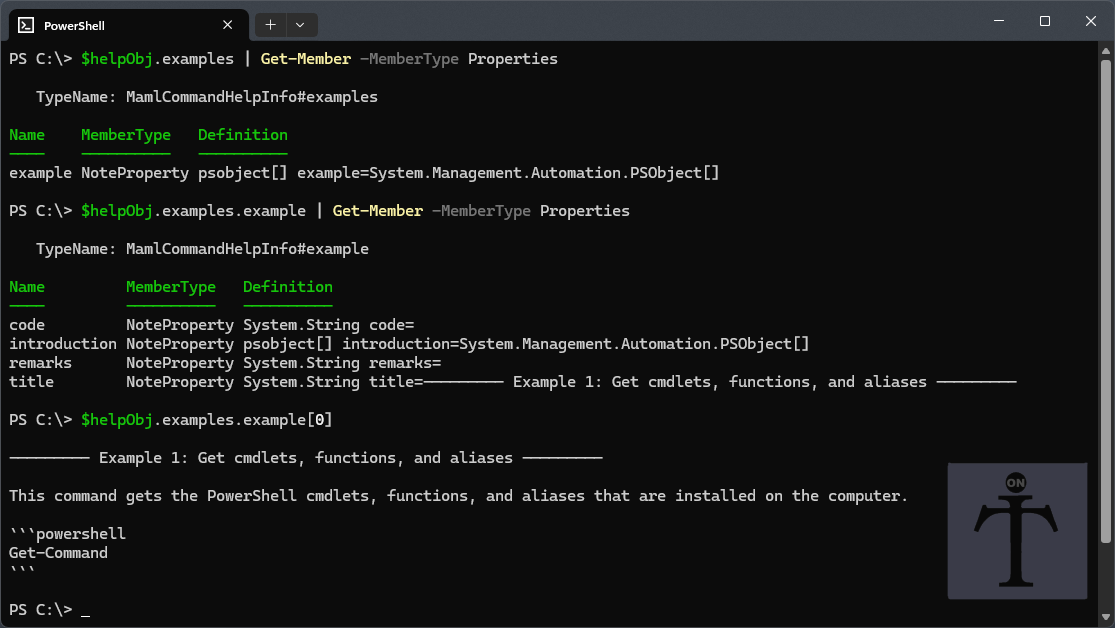Select the -MemberType Properties parameter text
1115x628 pixels.
(462, 58)
